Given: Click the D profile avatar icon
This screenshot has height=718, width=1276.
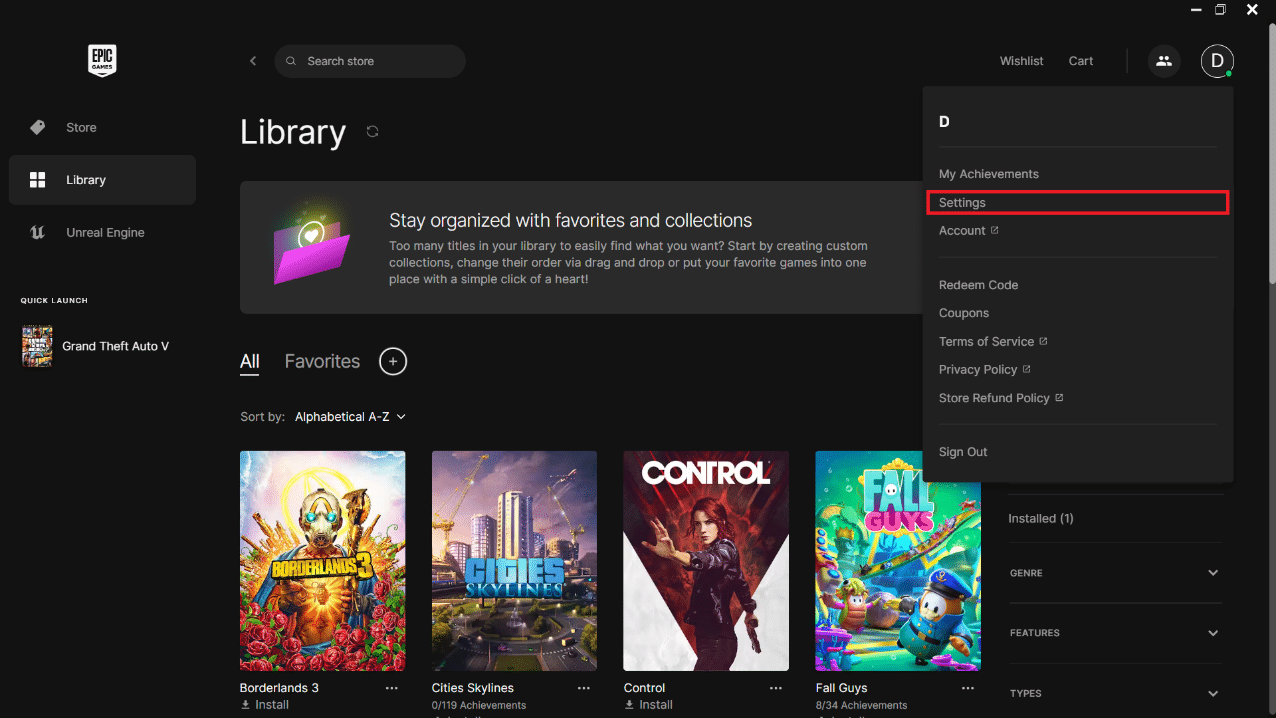Looking at the screenshot, I should (x=1217, y=61).
